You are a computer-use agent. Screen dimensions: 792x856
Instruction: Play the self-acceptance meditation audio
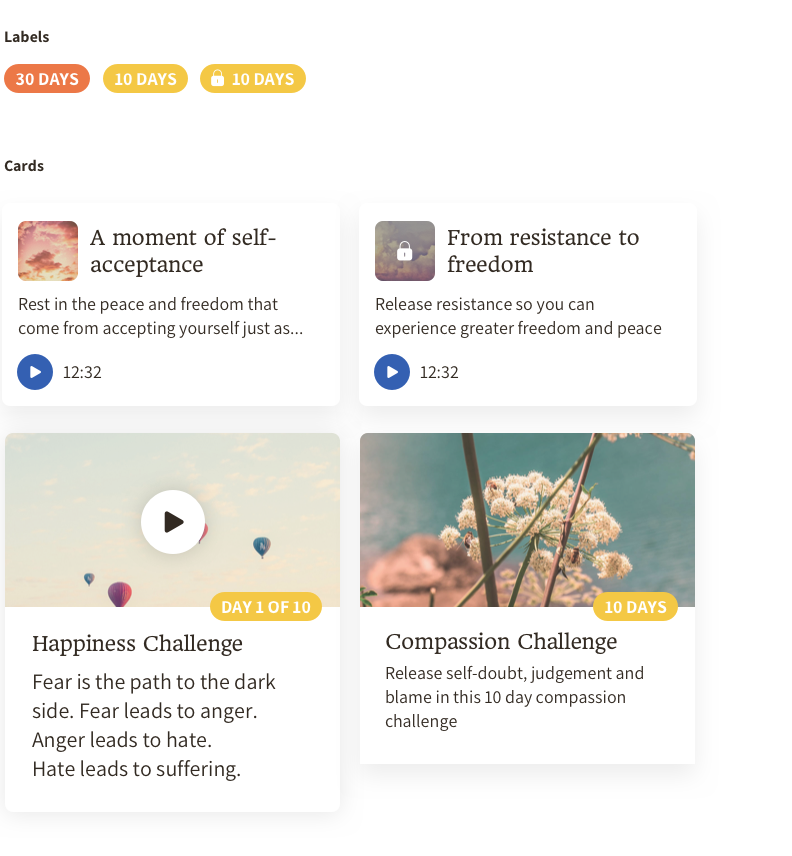[x=35, y=372]
